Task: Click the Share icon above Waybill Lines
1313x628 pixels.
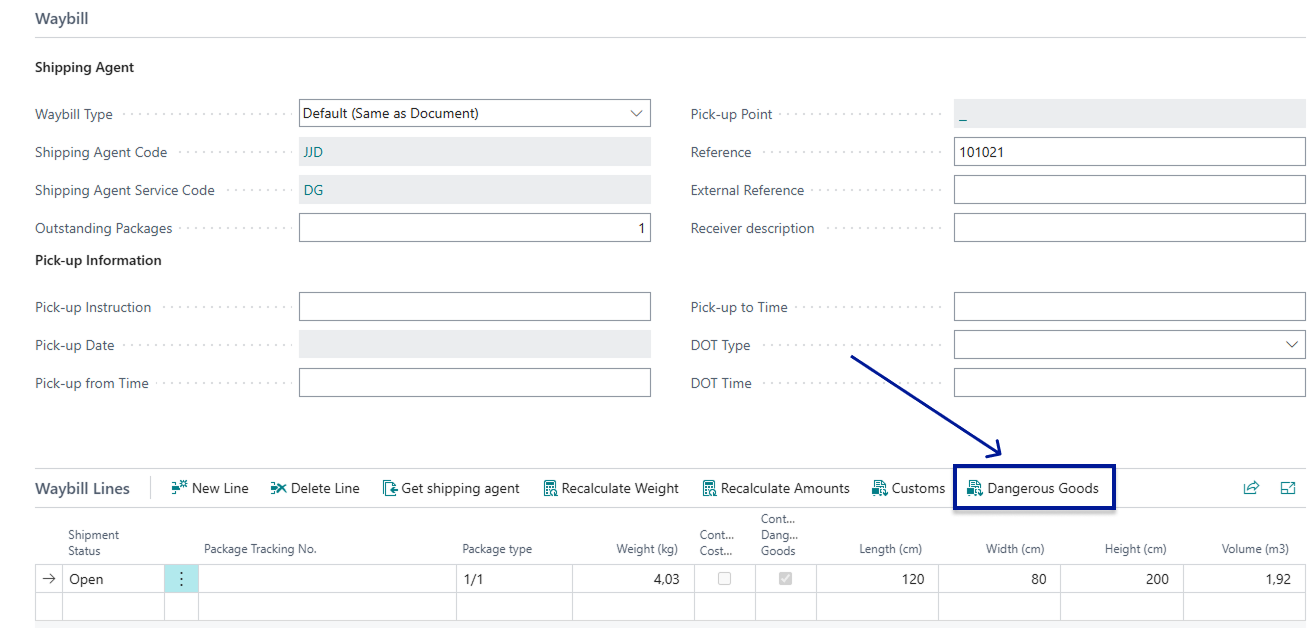Action: pyautogui.click(x=1250, y=487)
